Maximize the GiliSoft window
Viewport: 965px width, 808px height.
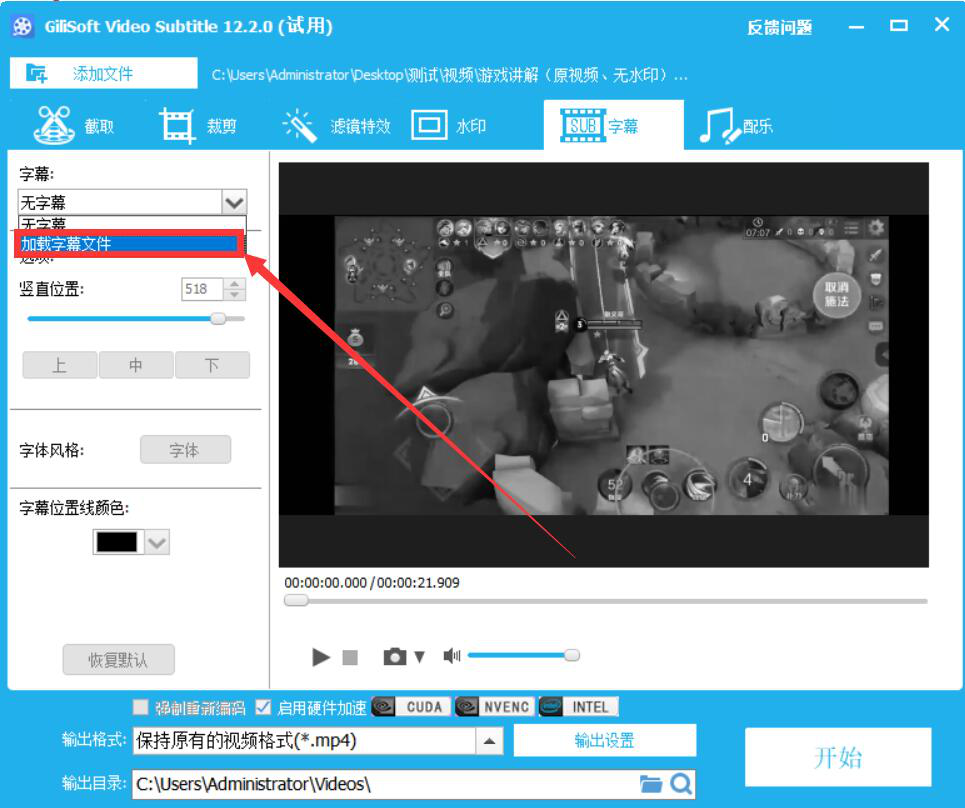[899, 25]
